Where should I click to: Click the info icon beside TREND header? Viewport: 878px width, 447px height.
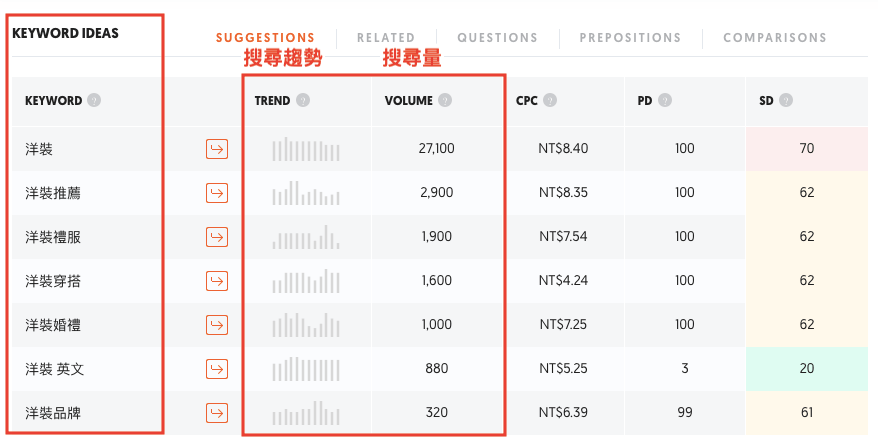303,100
